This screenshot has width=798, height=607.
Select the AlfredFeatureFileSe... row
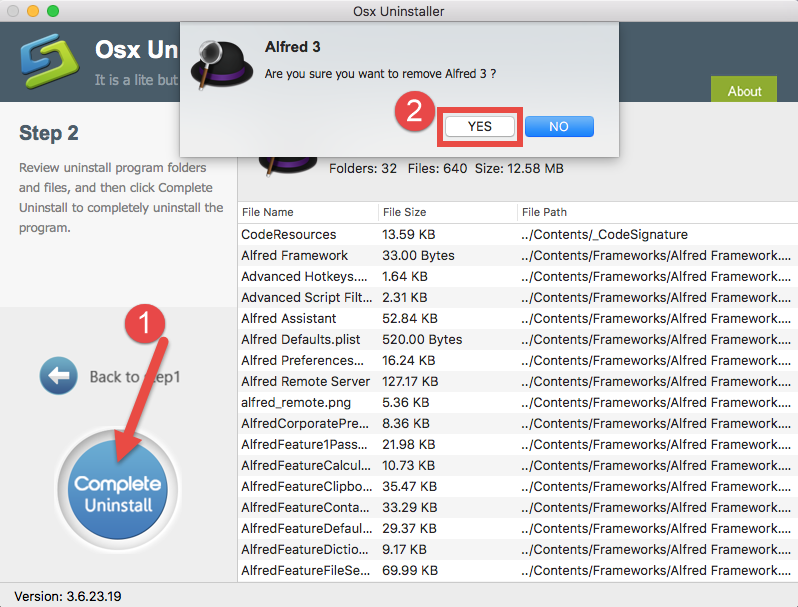coord(518,570)
